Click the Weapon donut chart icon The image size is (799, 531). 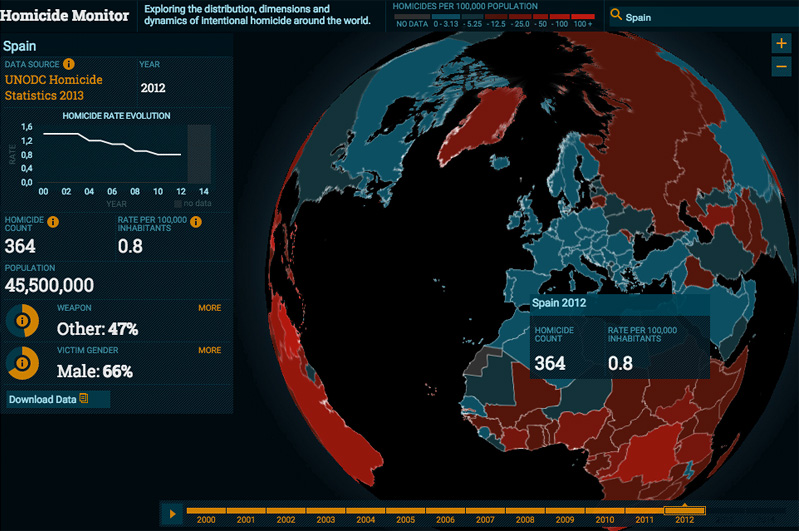[22, 321]
